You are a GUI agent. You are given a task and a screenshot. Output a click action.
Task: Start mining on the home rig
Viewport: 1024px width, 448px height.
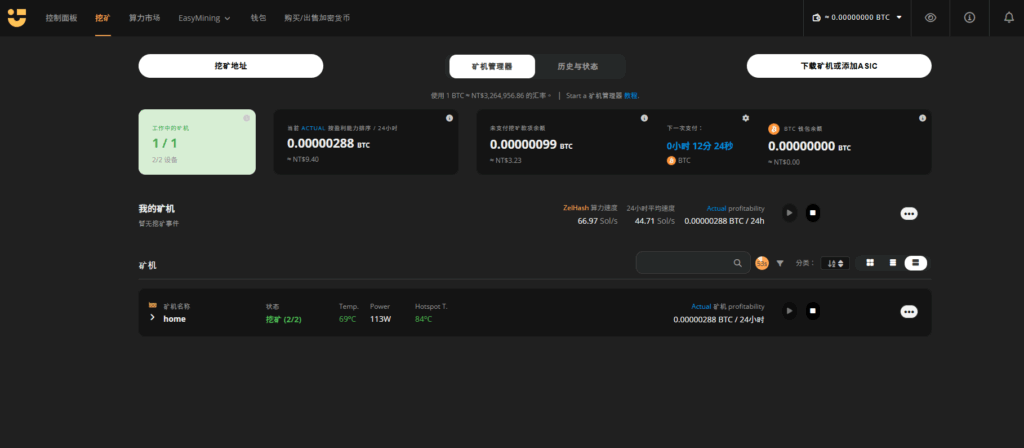[789, 311]
